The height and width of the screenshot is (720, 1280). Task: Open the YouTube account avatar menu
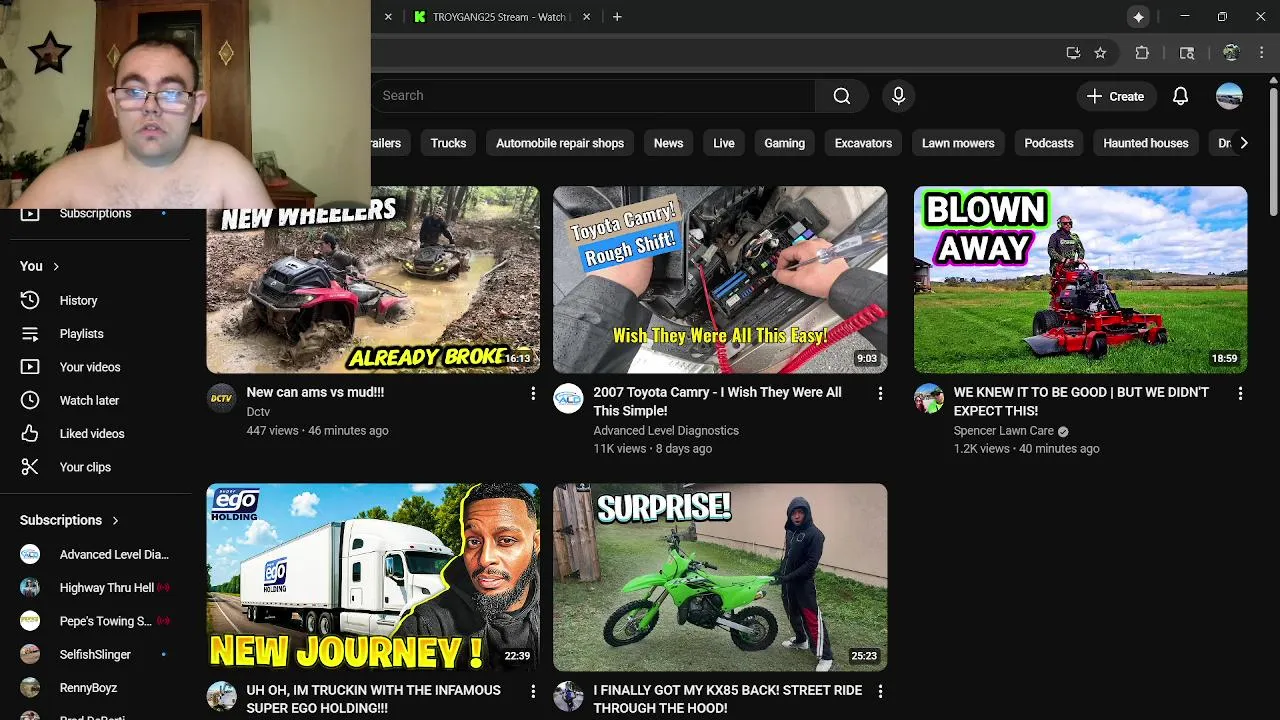tap(1229, 96)
